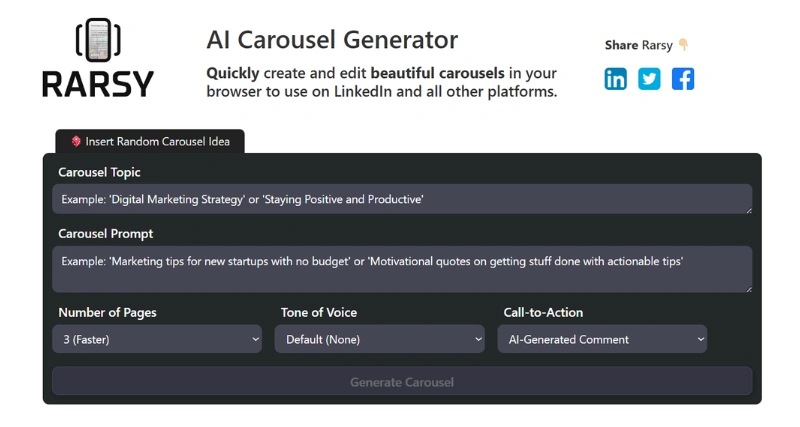Click the Carousel Prompt resize corner handle
Viewport: 800px width, 427px height.
tap(747, 288)
